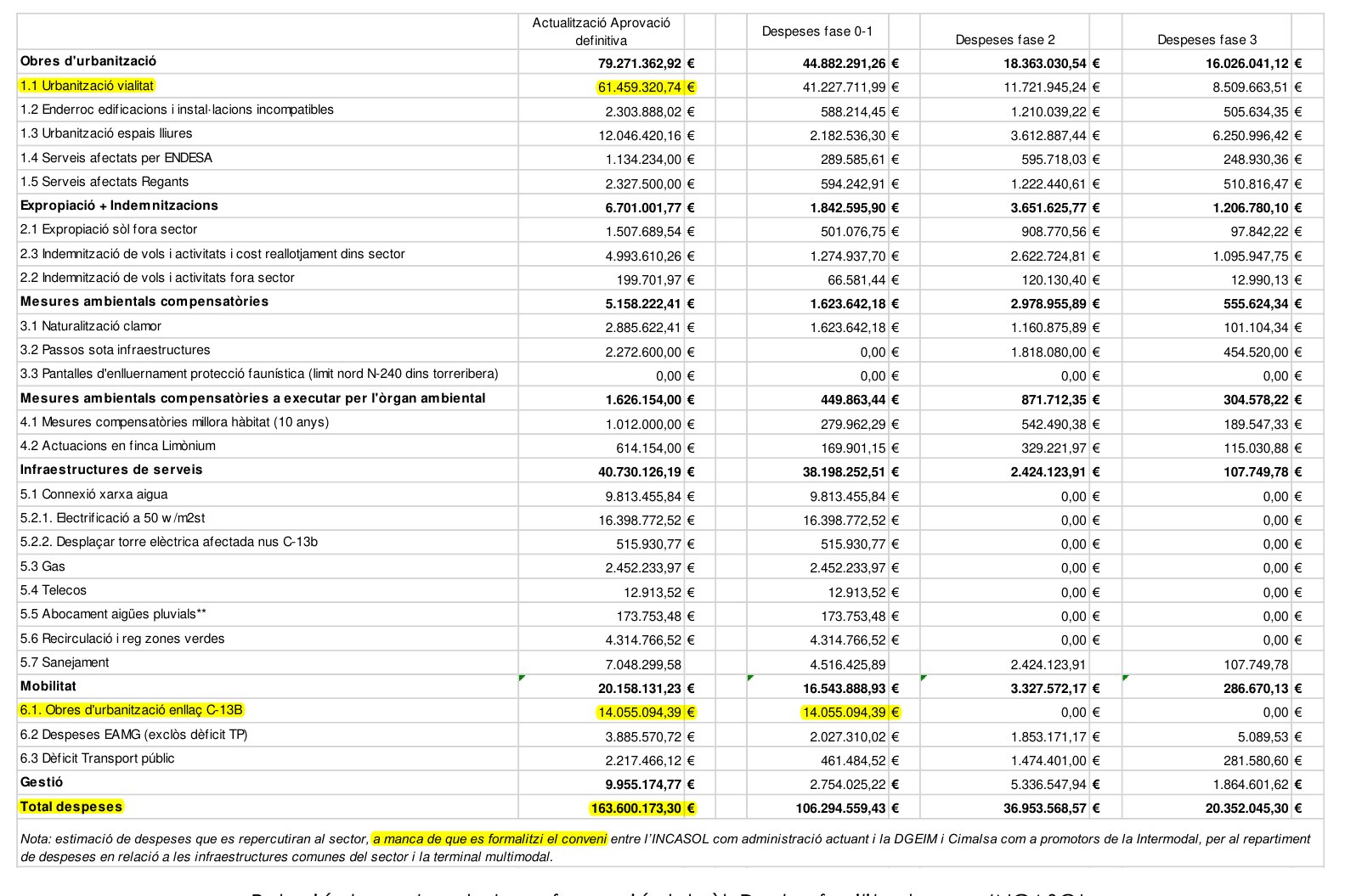Select '5.6 Recirculació i reg zones verdes'
This screenshot has height=896, width=1345.
122,639
